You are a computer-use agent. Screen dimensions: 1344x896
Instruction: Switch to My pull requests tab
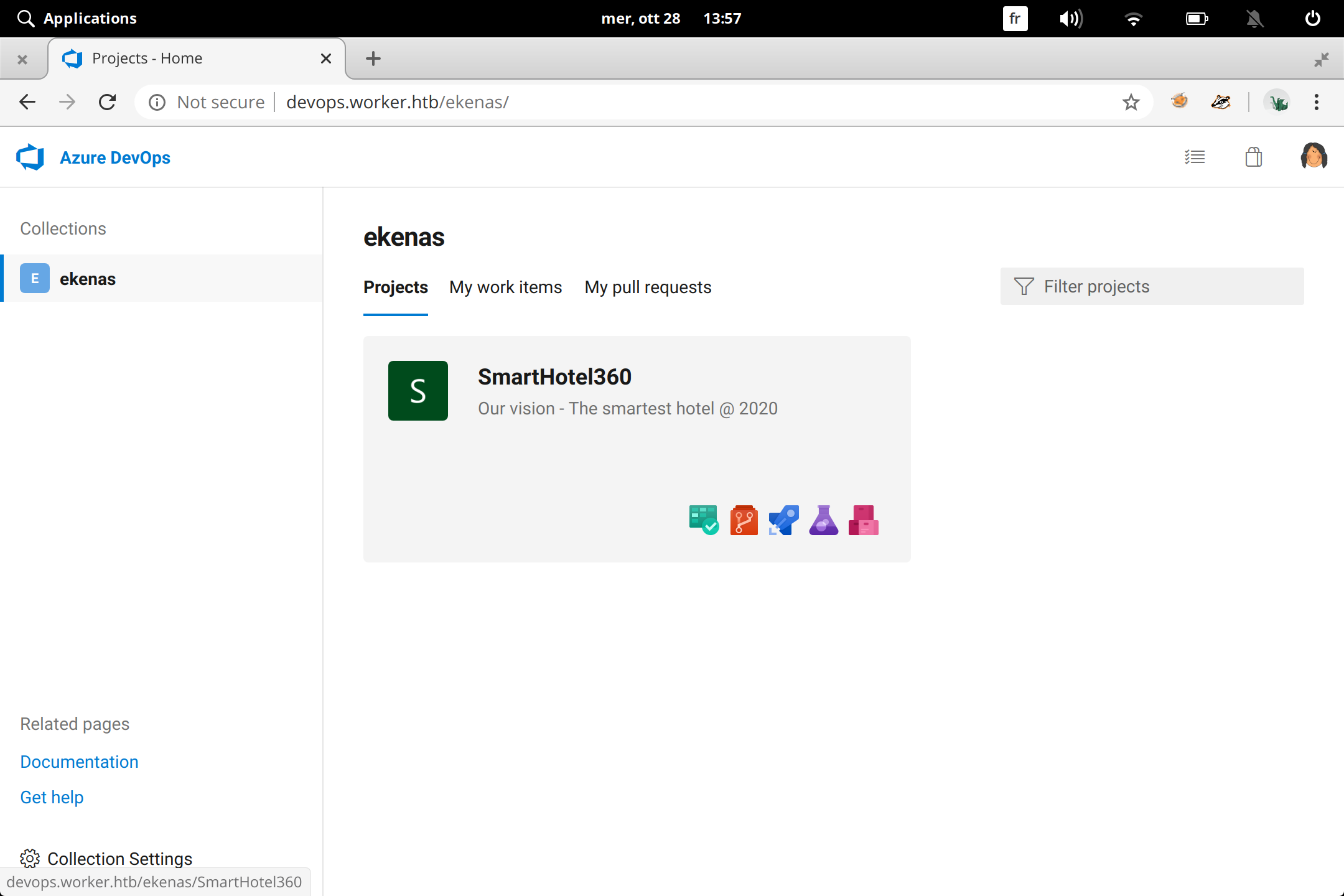[647, 287]
